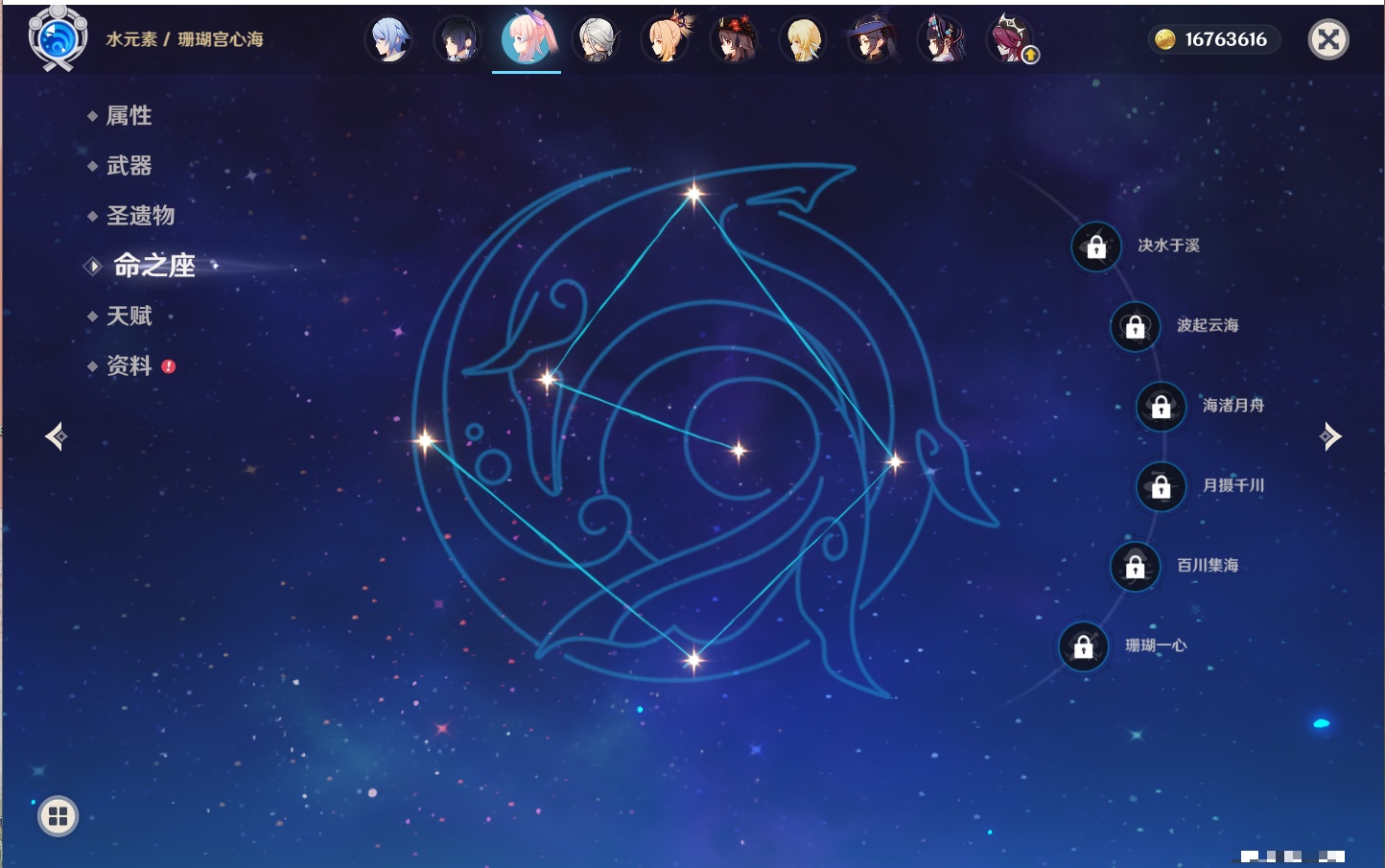Select Yoimiya's orange-haired portrait
This screenshot has width=1385, height=868.
(665, 39)
